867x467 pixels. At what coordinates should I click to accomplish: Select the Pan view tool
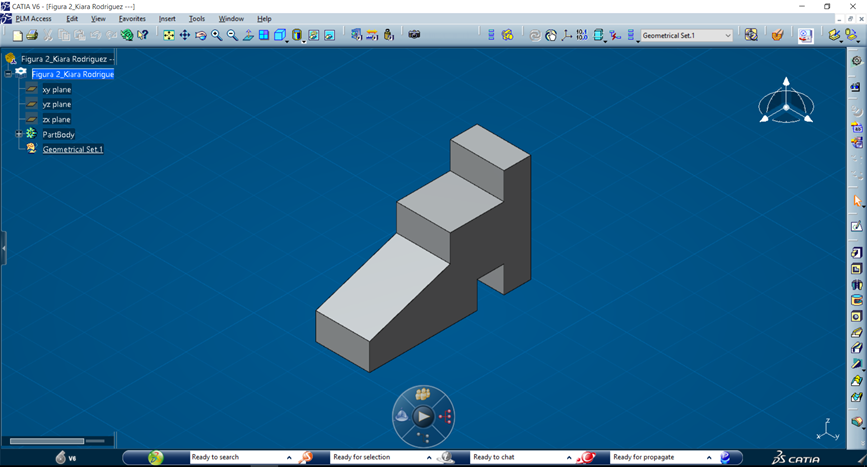click(185, 35)
